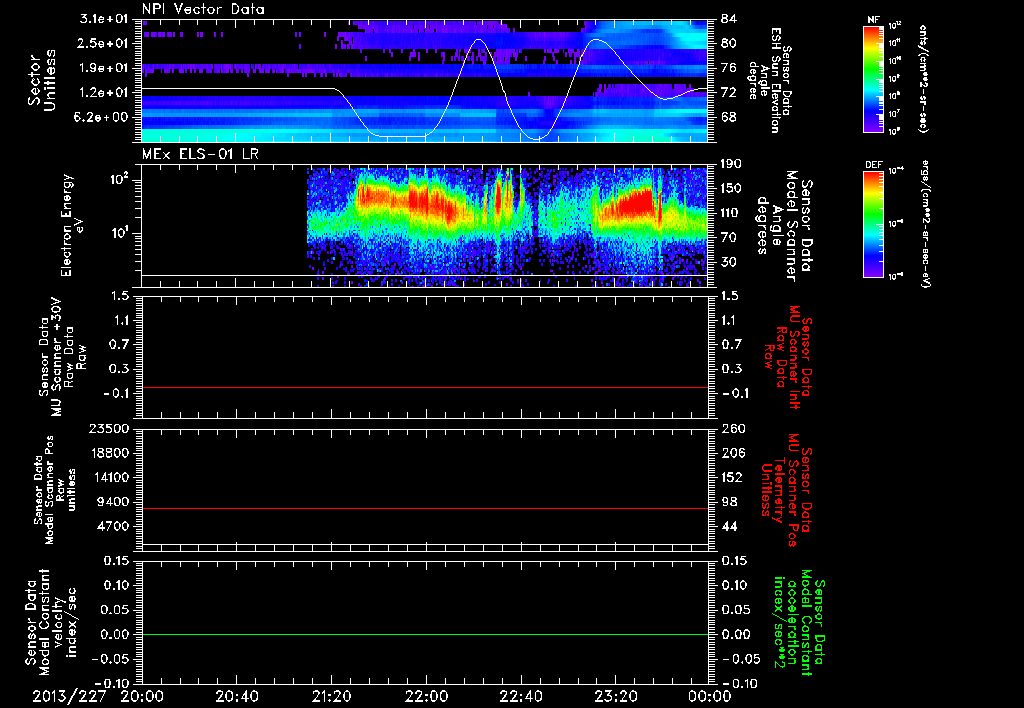1024x708 pixels.
Task: Click the 23500 scanner position tick
Action: [108, 429]
